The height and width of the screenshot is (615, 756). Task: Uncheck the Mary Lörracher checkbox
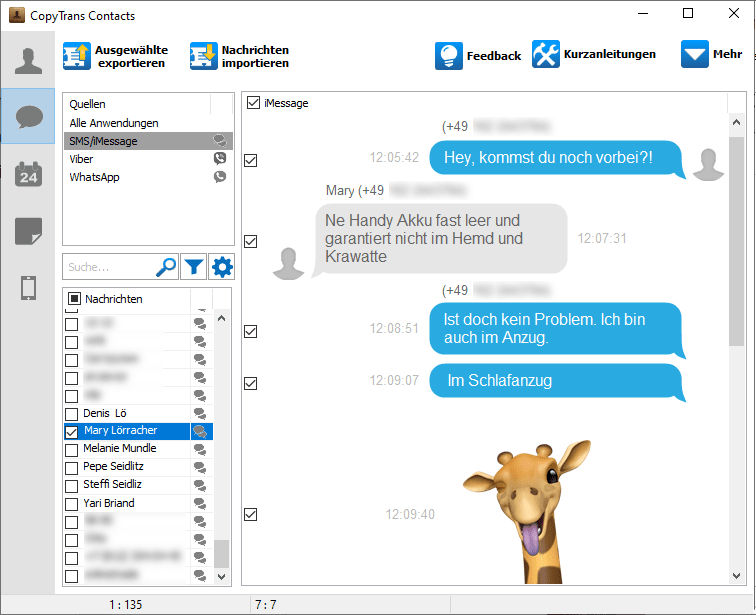coord(71,432)
